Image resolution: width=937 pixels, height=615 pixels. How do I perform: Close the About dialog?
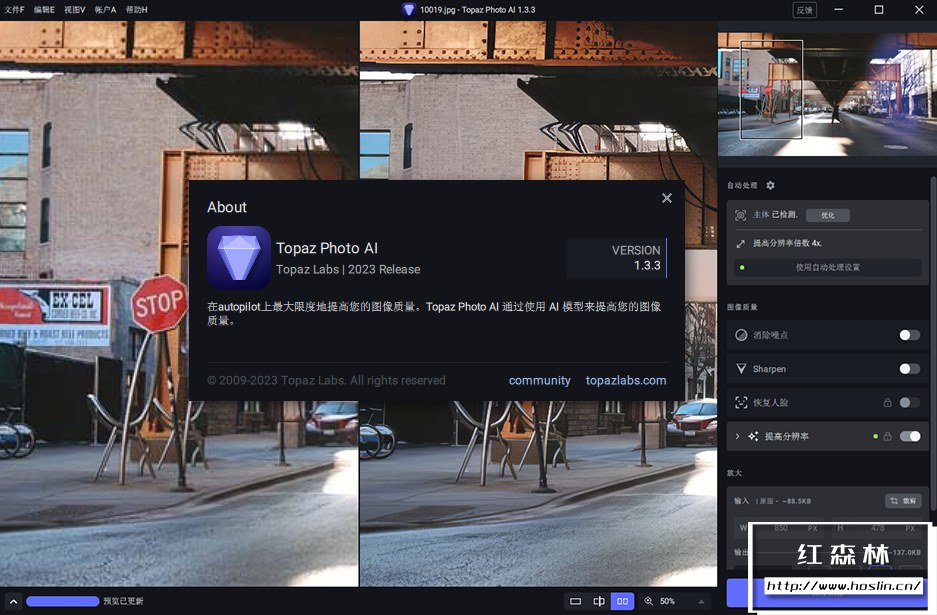[667, 198]
